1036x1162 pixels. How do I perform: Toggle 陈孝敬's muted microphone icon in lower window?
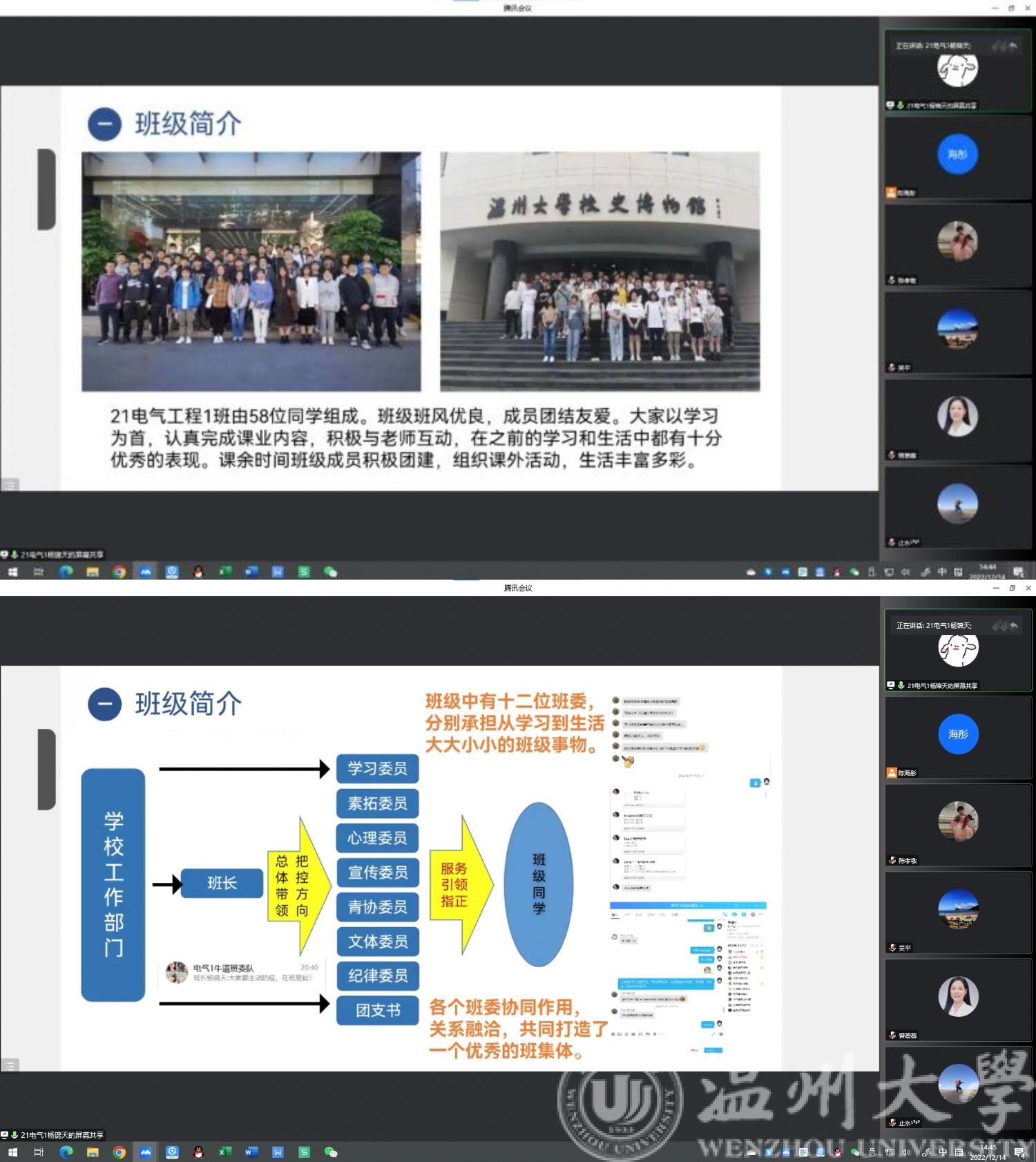(892, 860)
